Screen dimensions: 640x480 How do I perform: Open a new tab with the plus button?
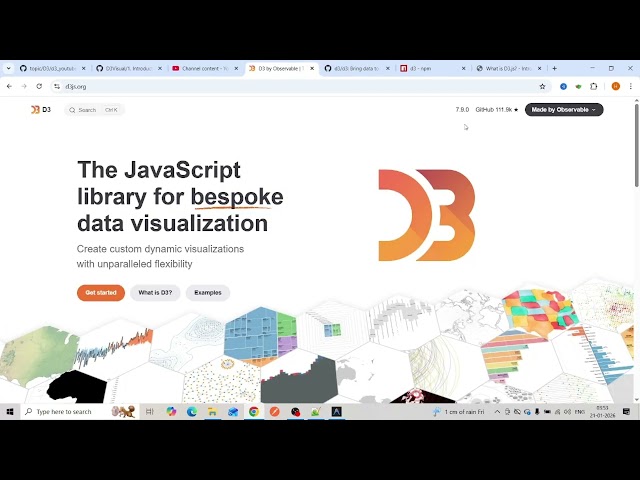(554, 68)
